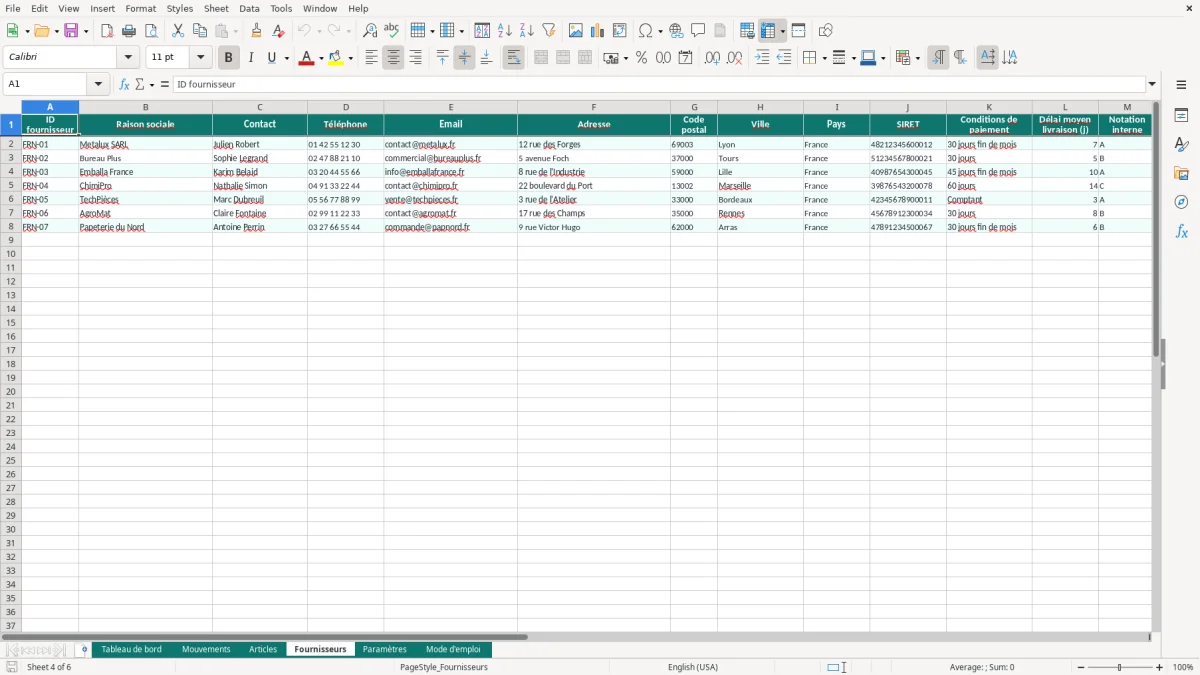Open the Data menu
Image resolution: width=1200 pixels, height=675 pixels.
point(249,8)
